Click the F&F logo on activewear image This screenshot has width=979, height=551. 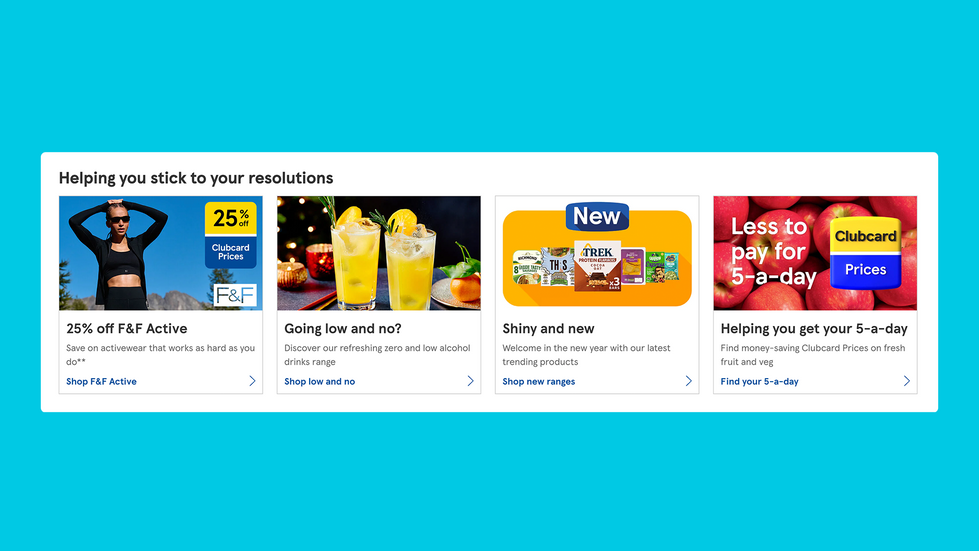235,295
